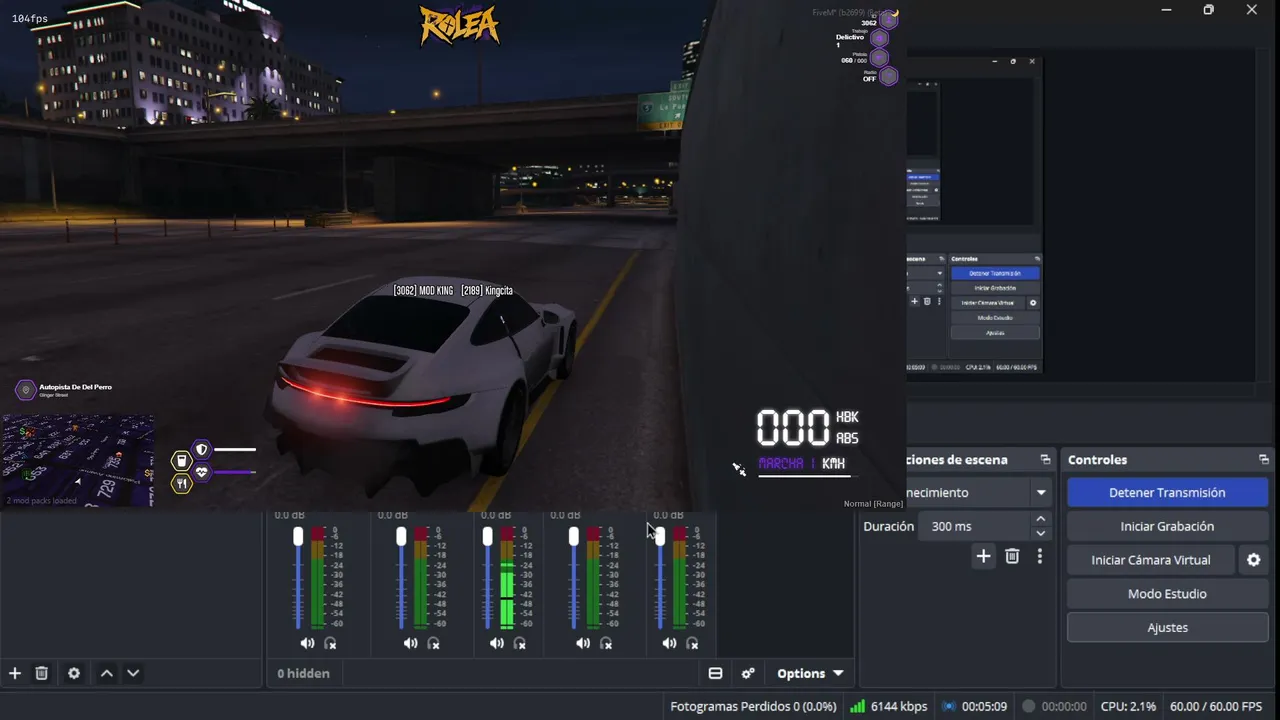Undock the scene transitions panel with its float icon
The height and width of the screenshot is (720, 1280).
click(x=1045, y=460)
